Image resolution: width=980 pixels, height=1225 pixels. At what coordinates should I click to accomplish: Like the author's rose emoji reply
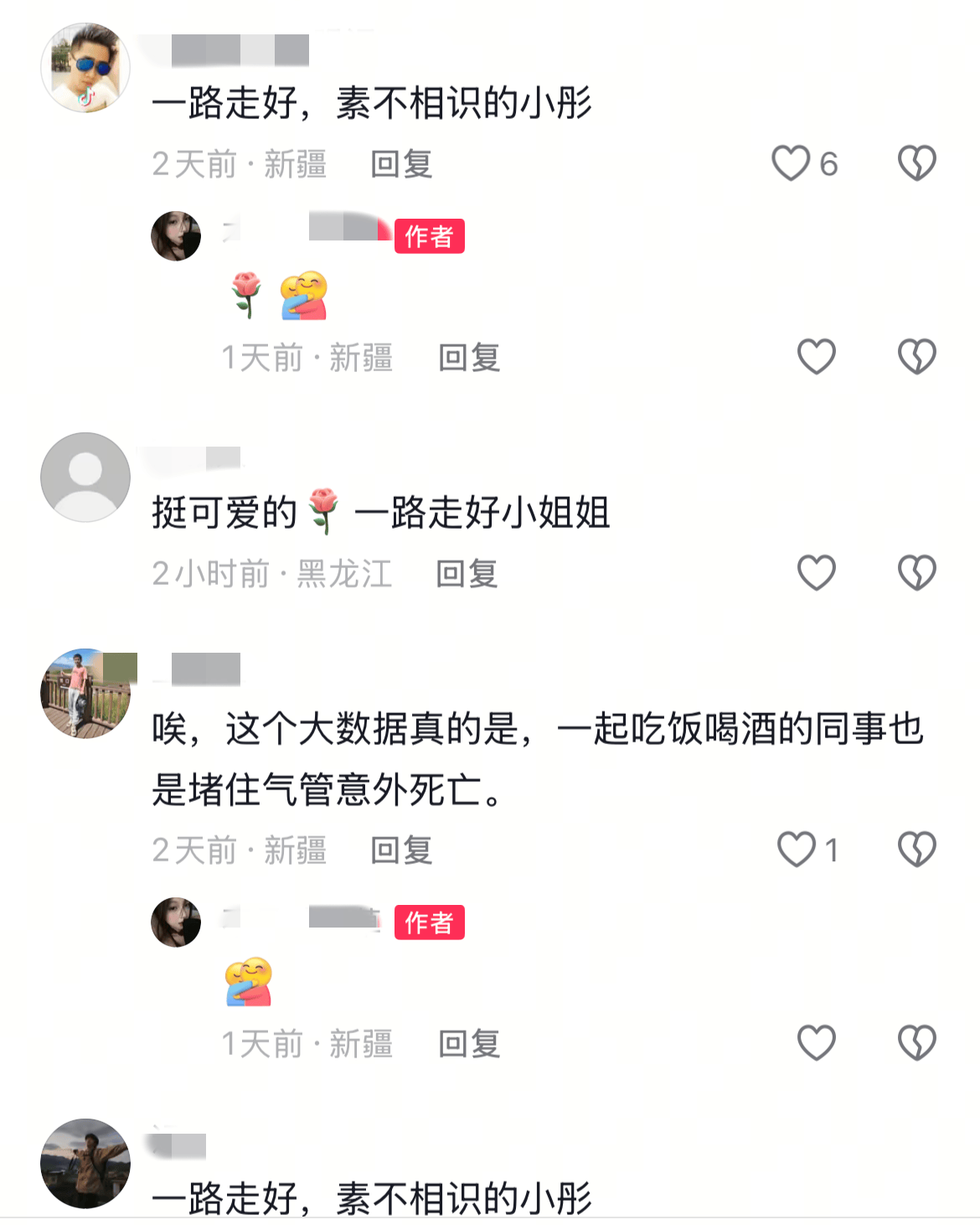click(x=817, y=357)
